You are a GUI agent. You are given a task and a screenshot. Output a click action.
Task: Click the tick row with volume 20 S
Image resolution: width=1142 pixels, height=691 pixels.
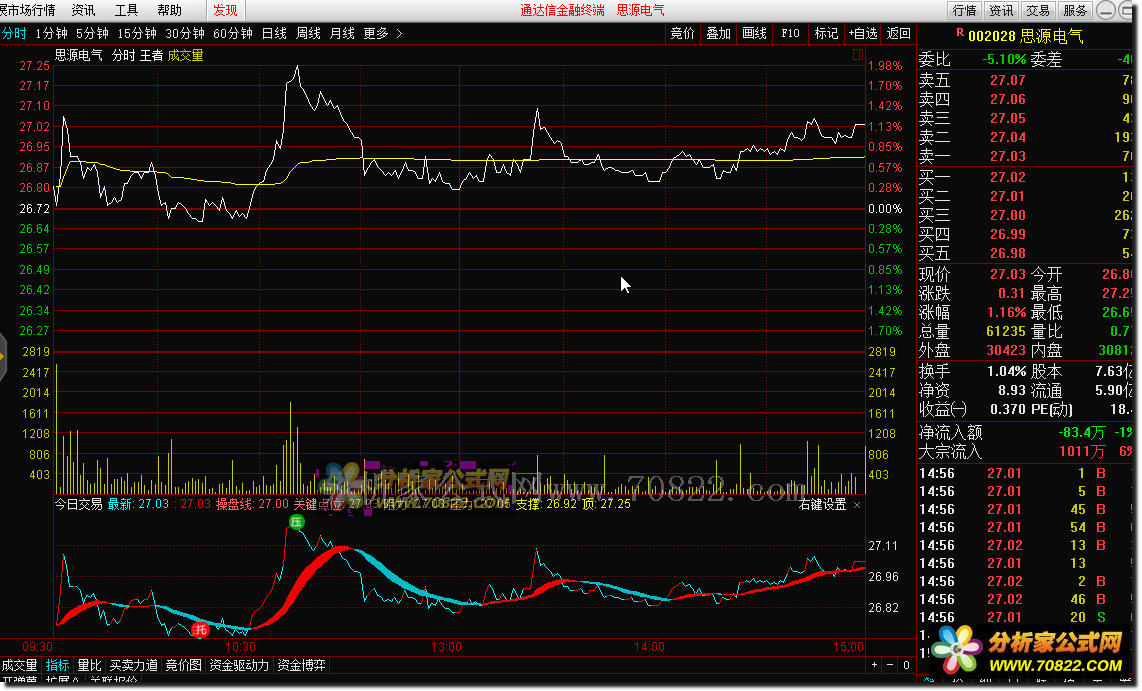(x=1025, y=617)
